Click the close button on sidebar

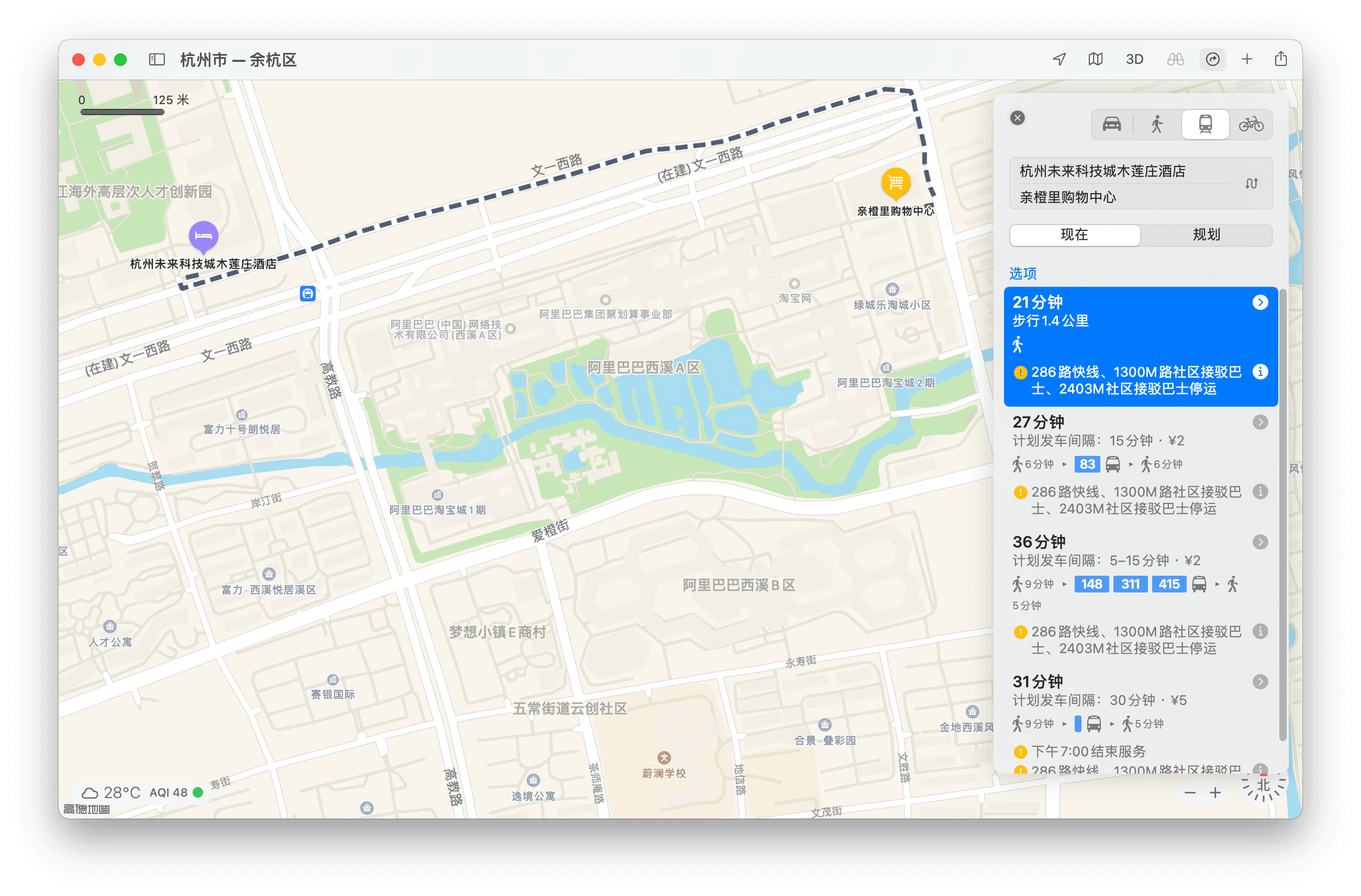[x=1017, y=119]
